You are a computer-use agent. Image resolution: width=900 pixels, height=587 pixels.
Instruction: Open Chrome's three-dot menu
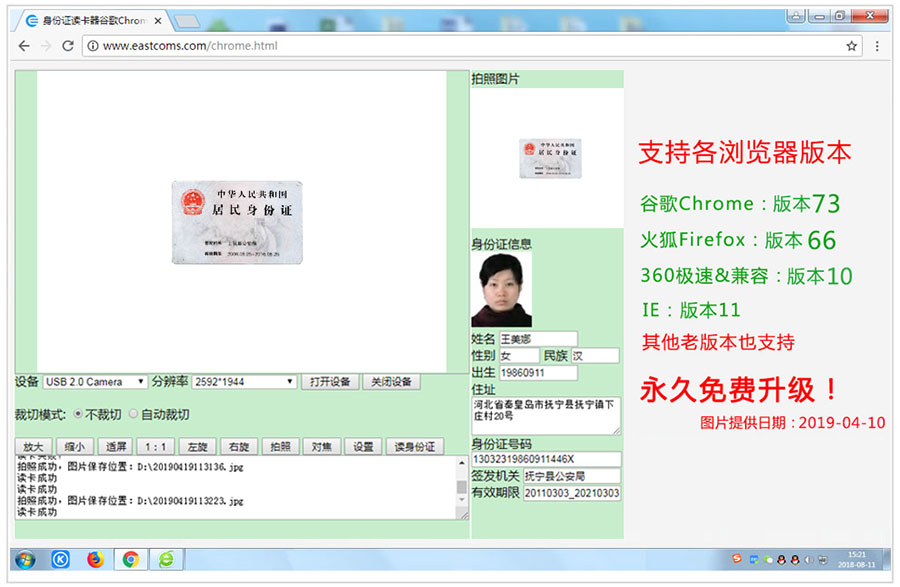pyautogui.click(x=877, y=46)
